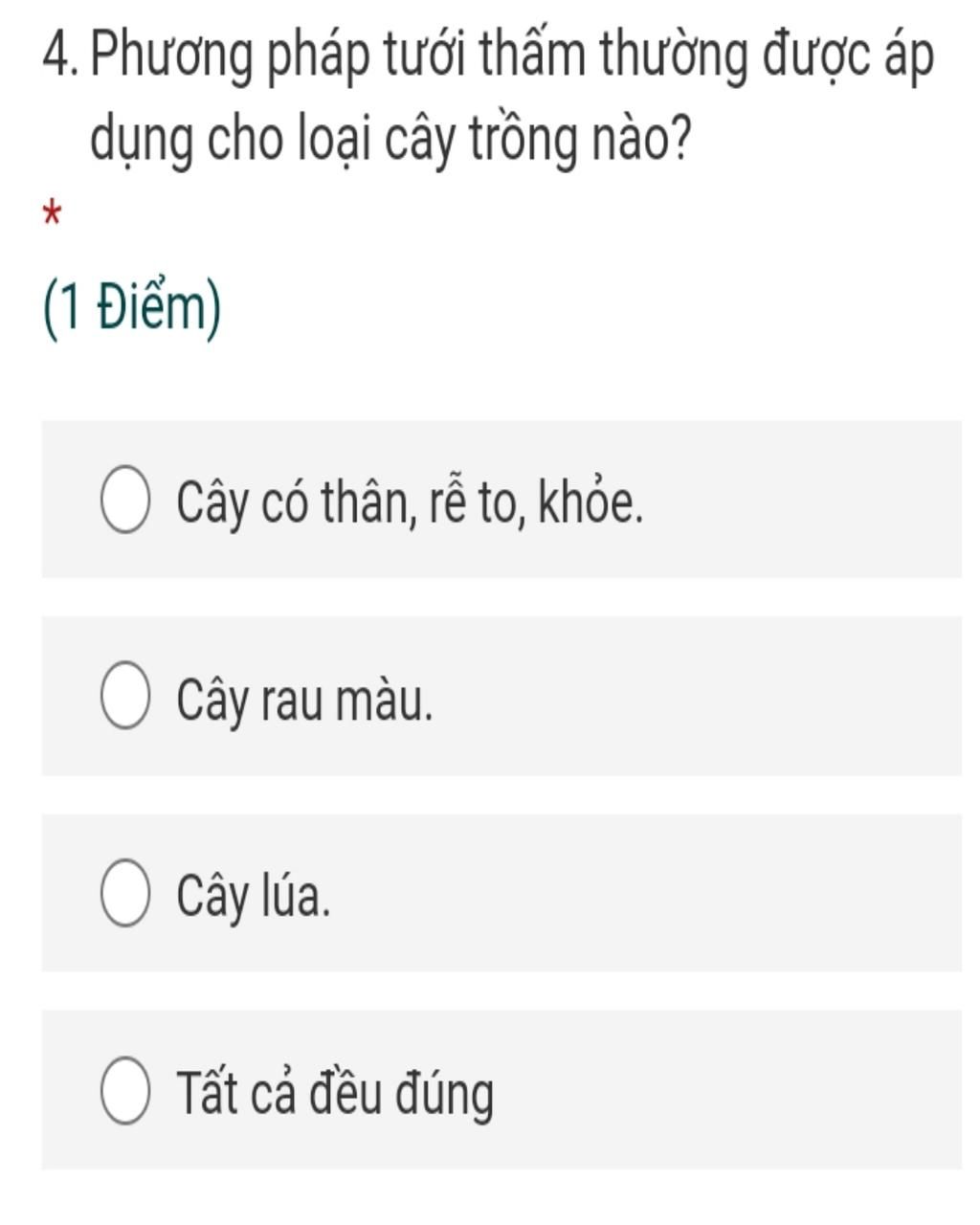
Task: Click the question line 'dụng cho loại cây trồng nào?'
Action: pos(390,142)
